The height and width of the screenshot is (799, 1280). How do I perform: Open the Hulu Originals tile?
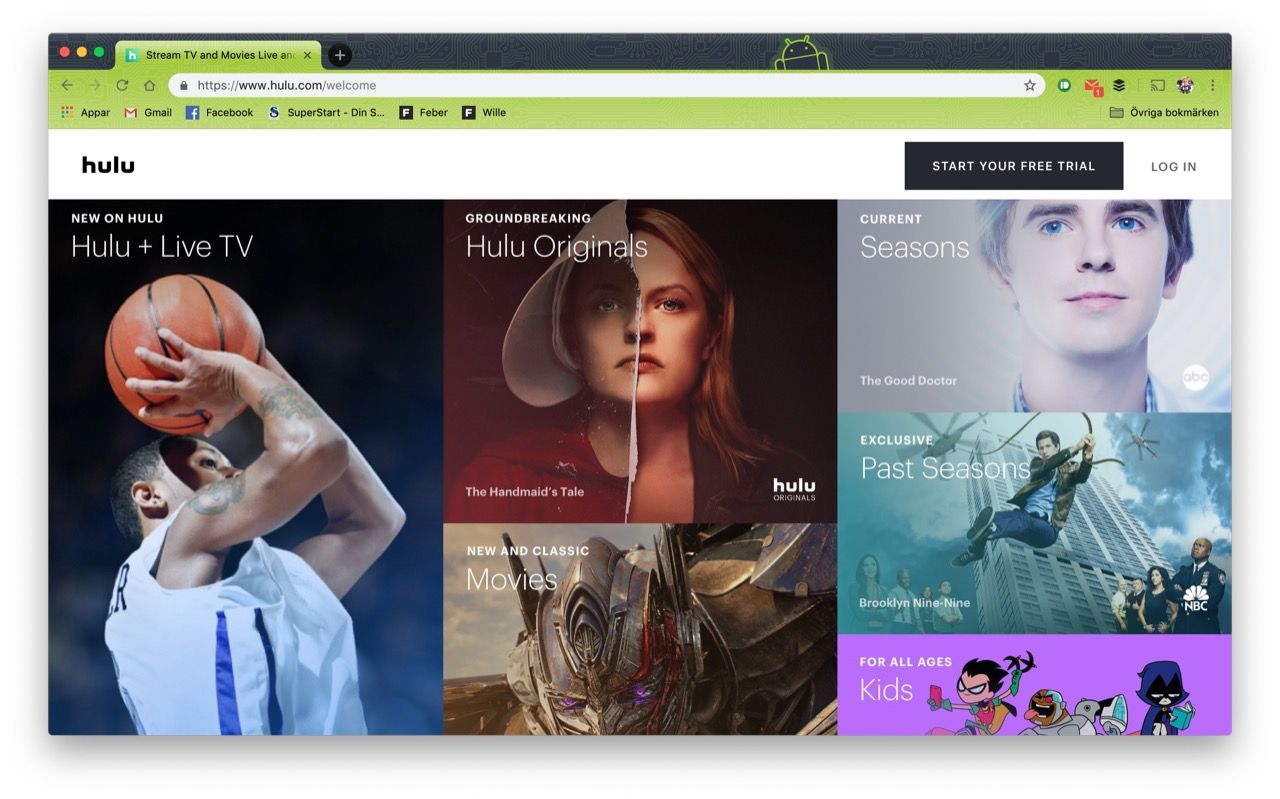pos(640,361)
